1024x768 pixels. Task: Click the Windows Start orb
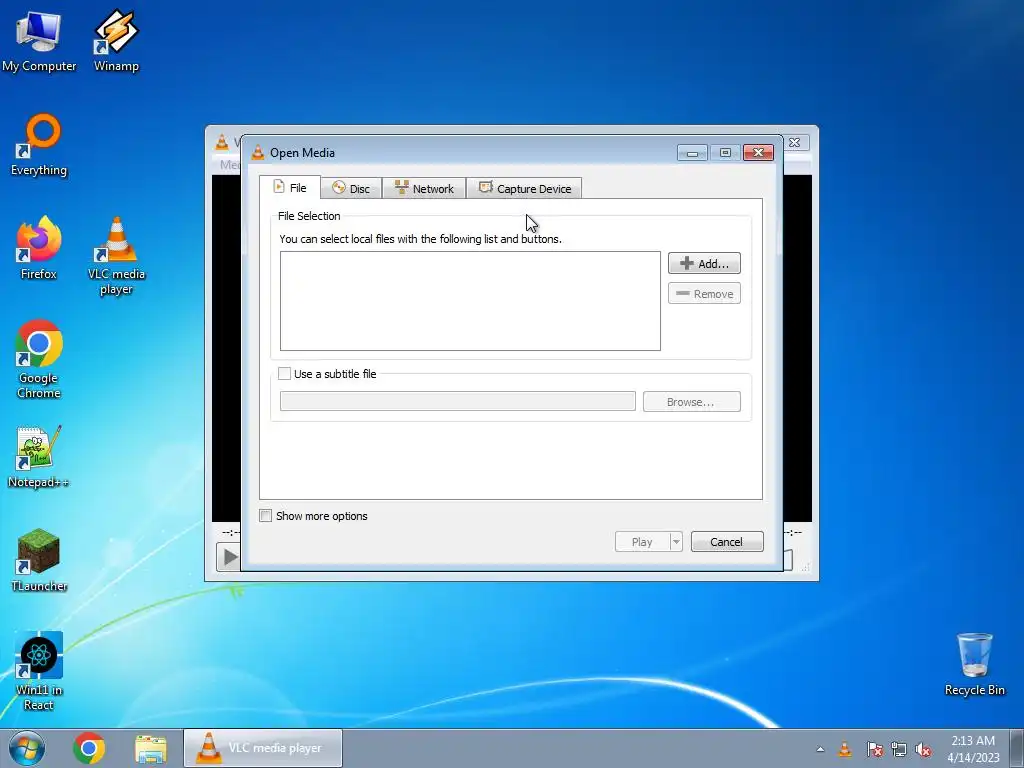(27, 748)
